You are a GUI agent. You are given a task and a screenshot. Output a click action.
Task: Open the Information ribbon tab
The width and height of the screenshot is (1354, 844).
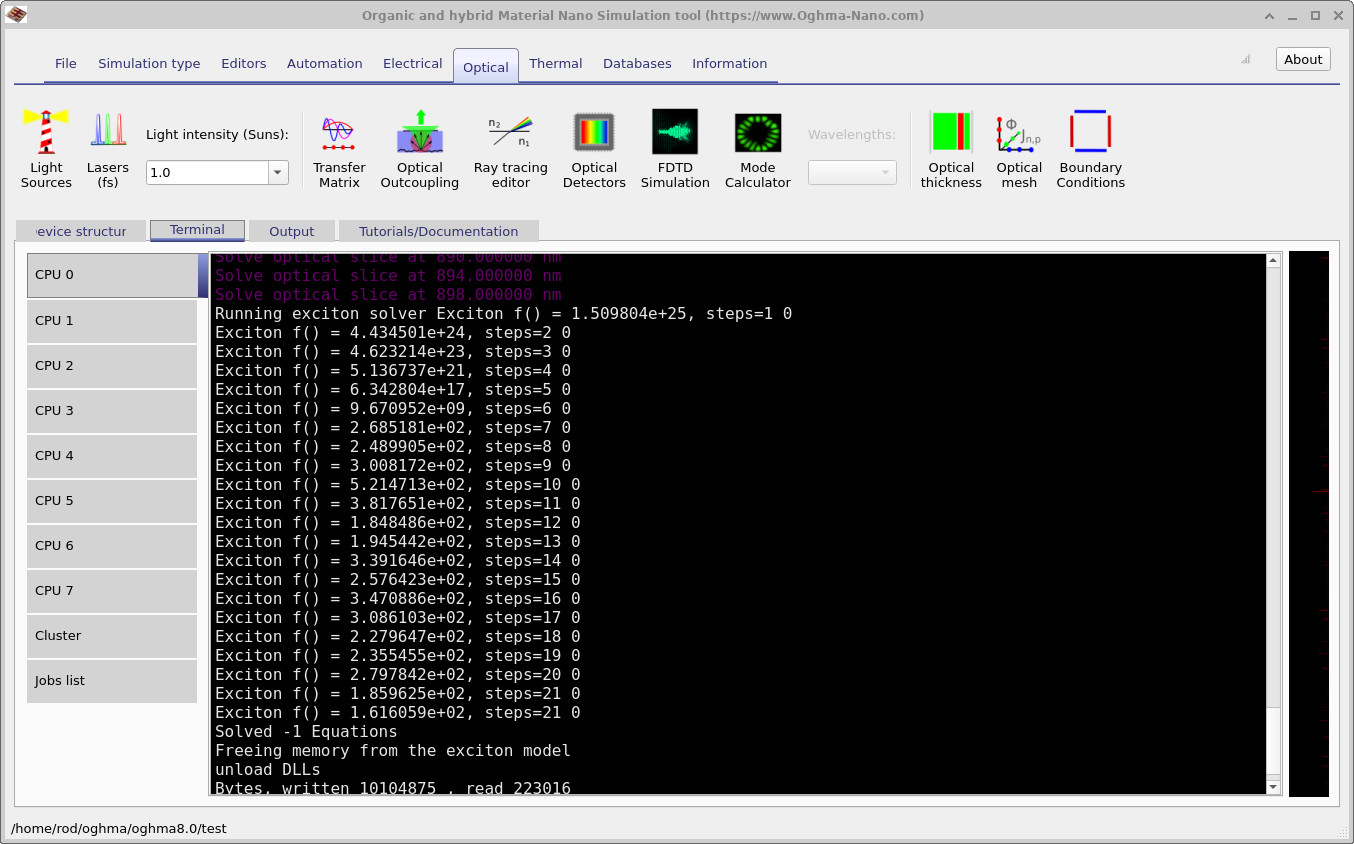[730, 63]
